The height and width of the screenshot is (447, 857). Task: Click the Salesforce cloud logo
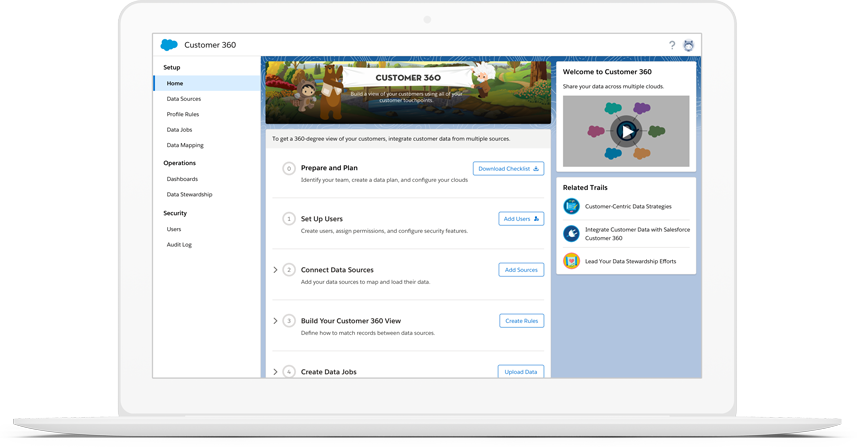pos(169,45)
